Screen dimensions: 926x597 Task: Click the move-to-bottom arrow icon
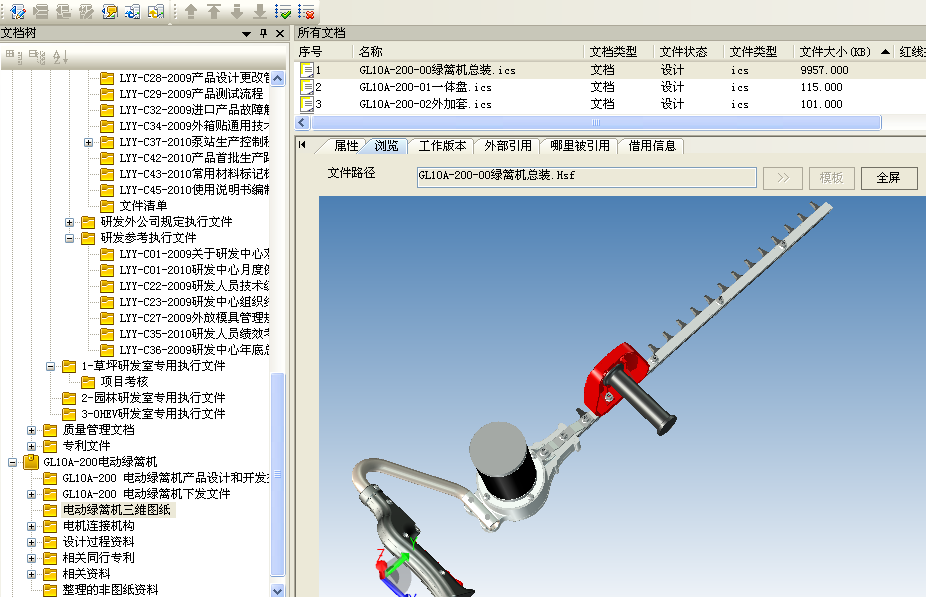point(261,12)
